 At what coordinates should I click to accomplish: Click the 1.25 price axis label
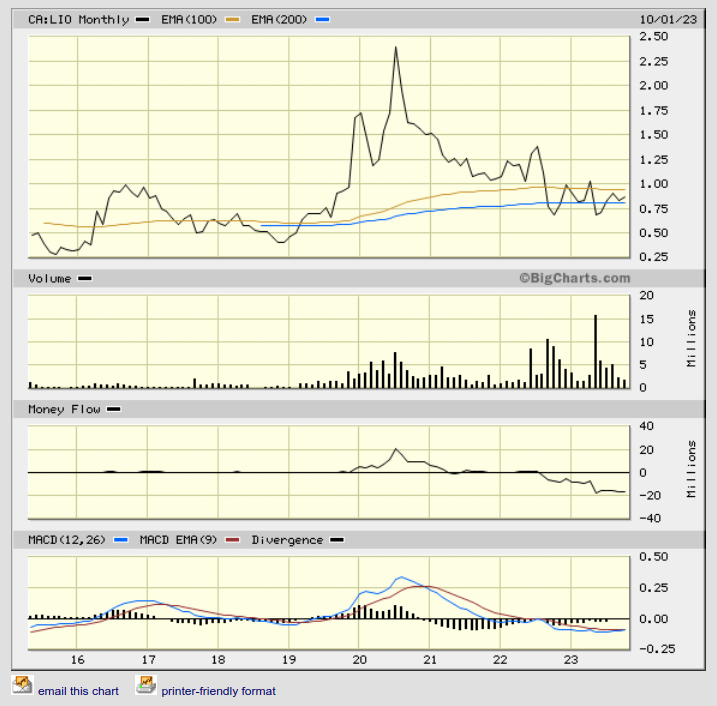pos(653,160)
